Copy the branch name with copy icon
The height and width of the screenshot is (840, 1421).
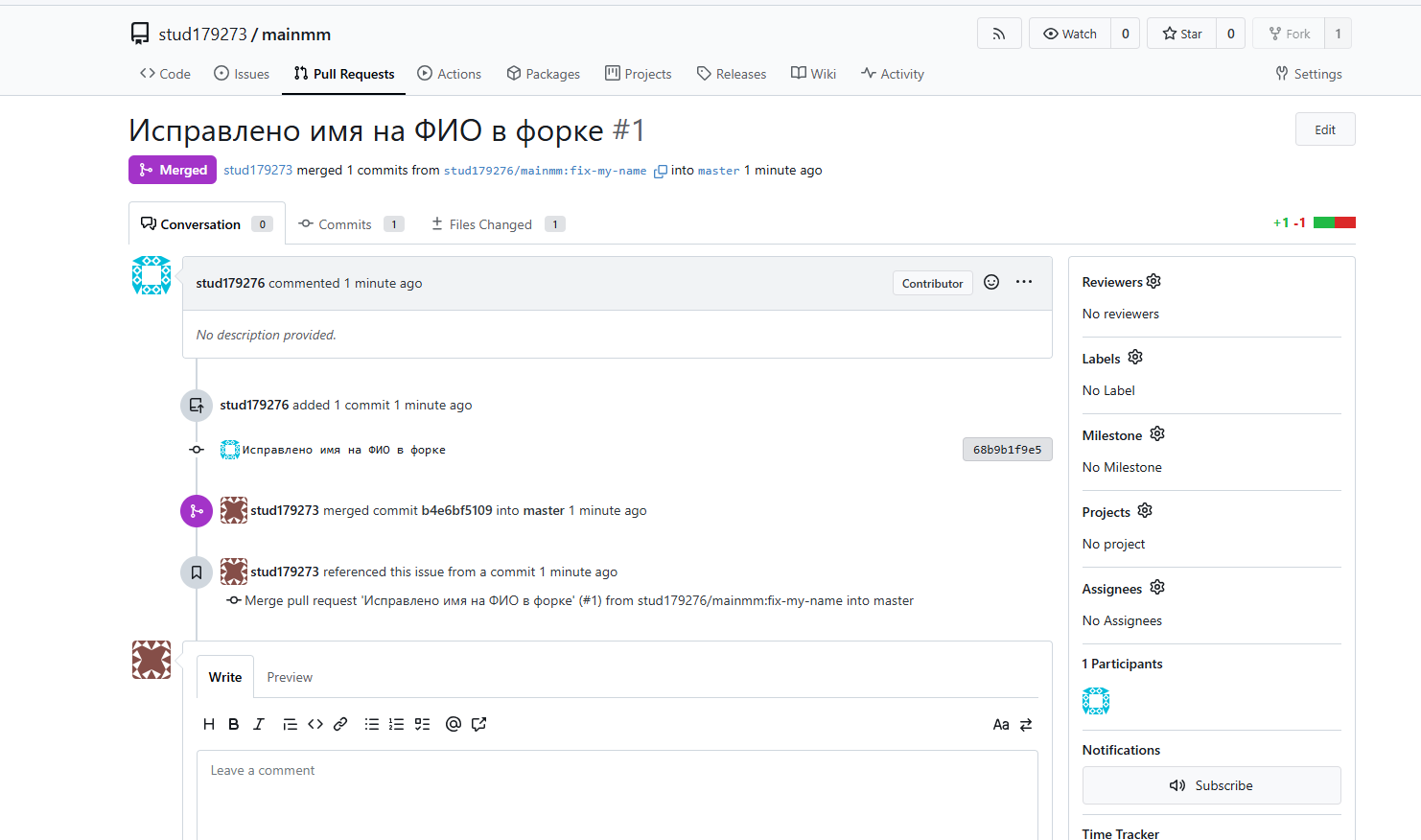[660, 171]
